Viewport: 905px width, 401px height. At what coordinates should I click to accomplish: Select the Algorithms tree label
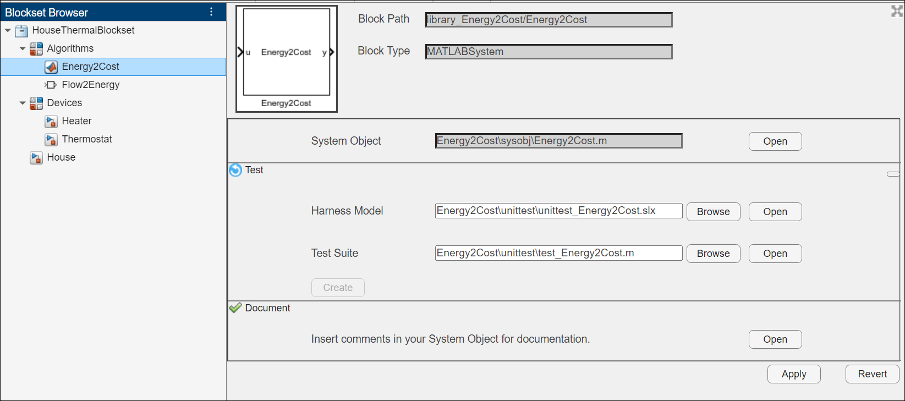click(x=70, y=48)
